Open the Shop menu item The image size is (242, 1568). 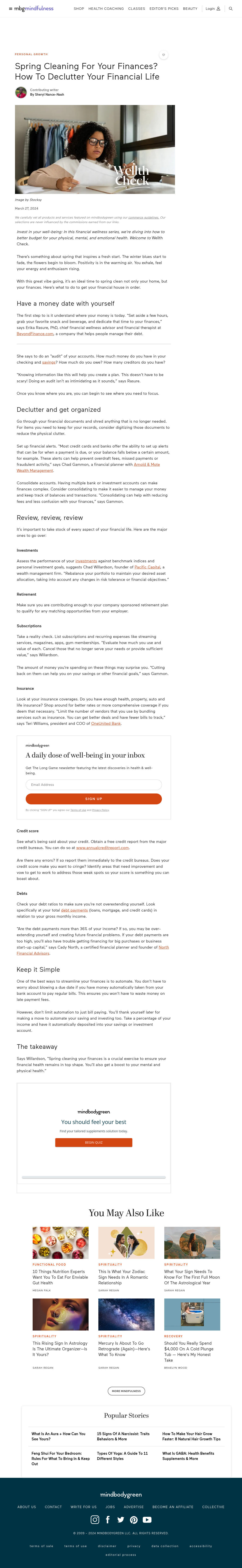point(79,8)
